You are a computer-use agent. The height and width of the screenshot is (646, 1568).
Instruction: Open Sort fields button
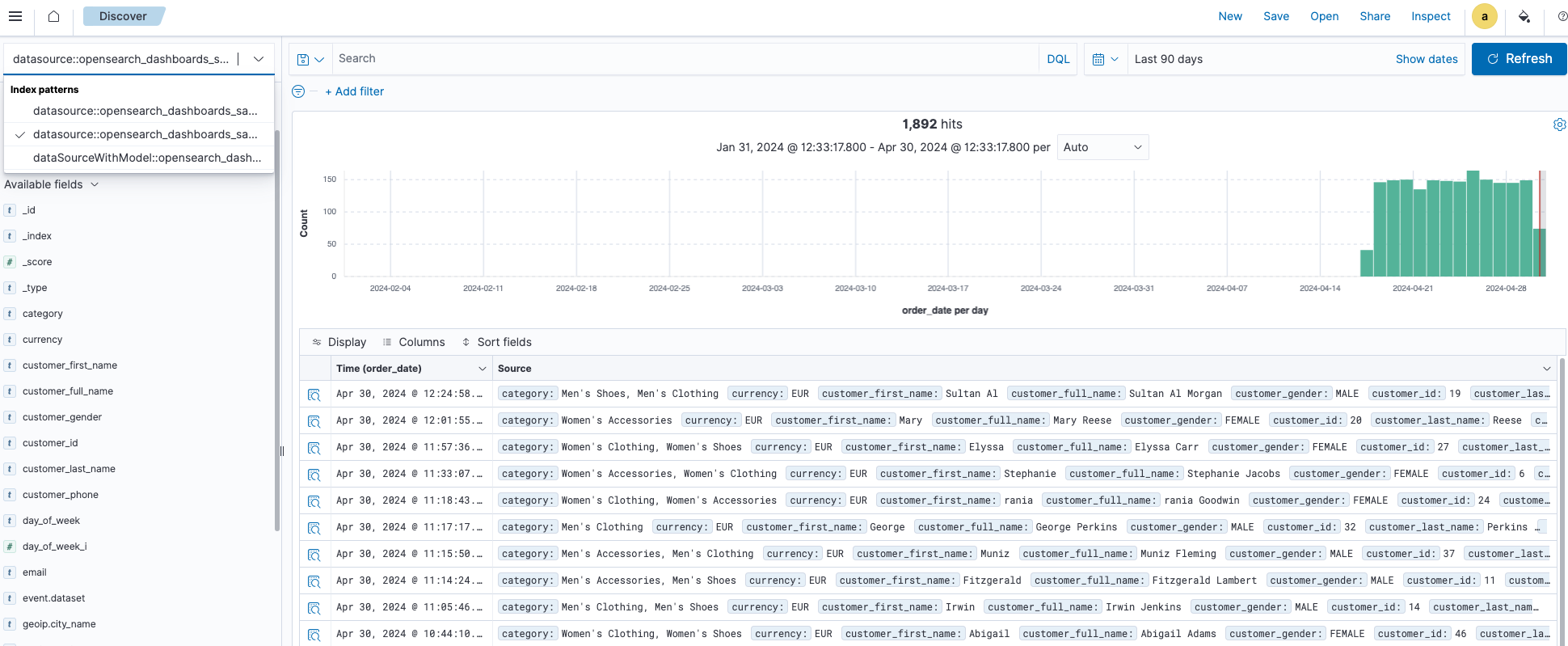[496, 342]
